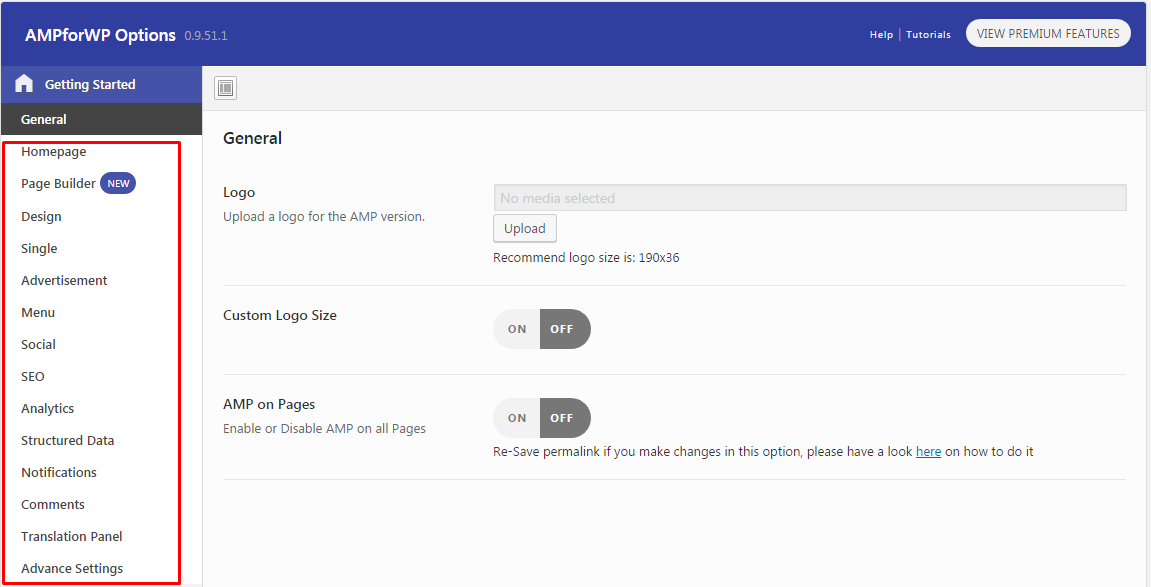Open the Translation Panel section
The height and width of the screenshot is (587, 1151).
(x=72, y=537)
